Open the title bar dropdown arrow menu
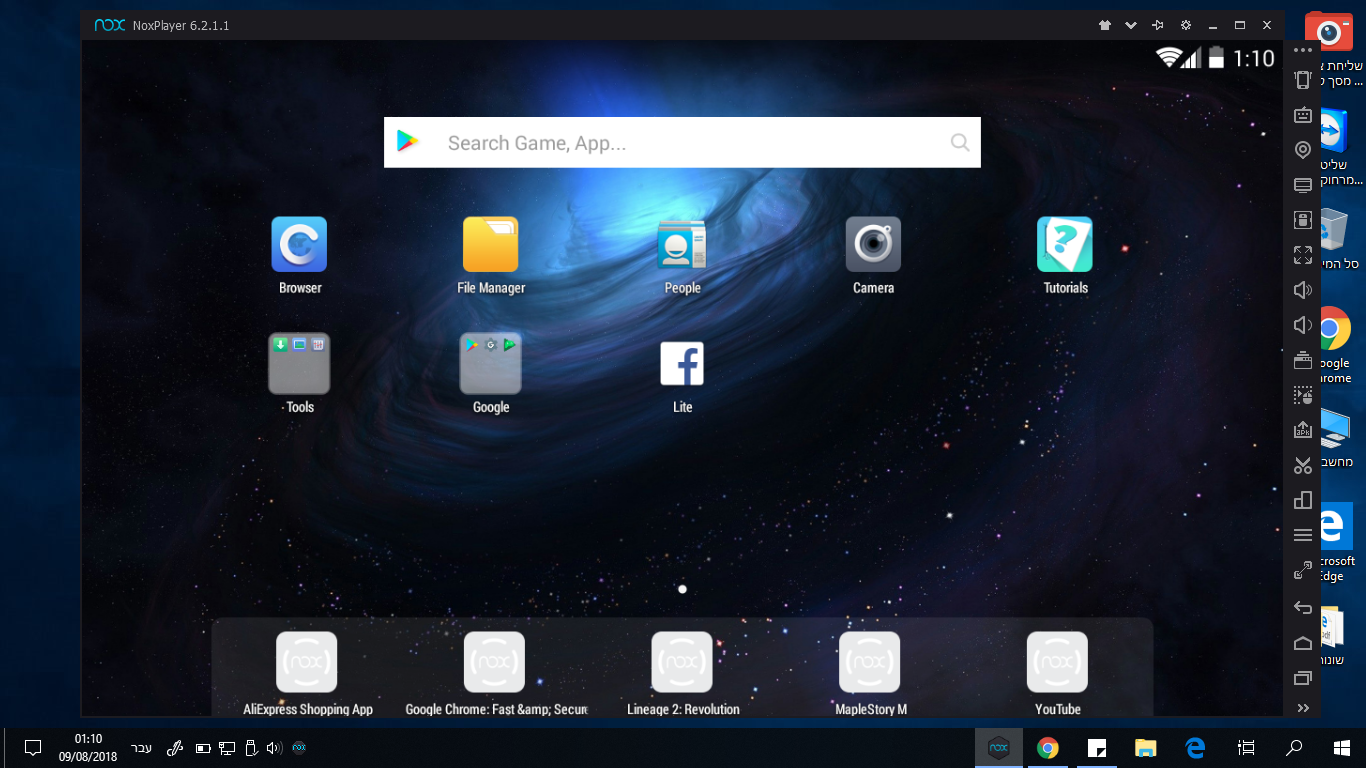1366x768 pixels. coord(1131,25)
